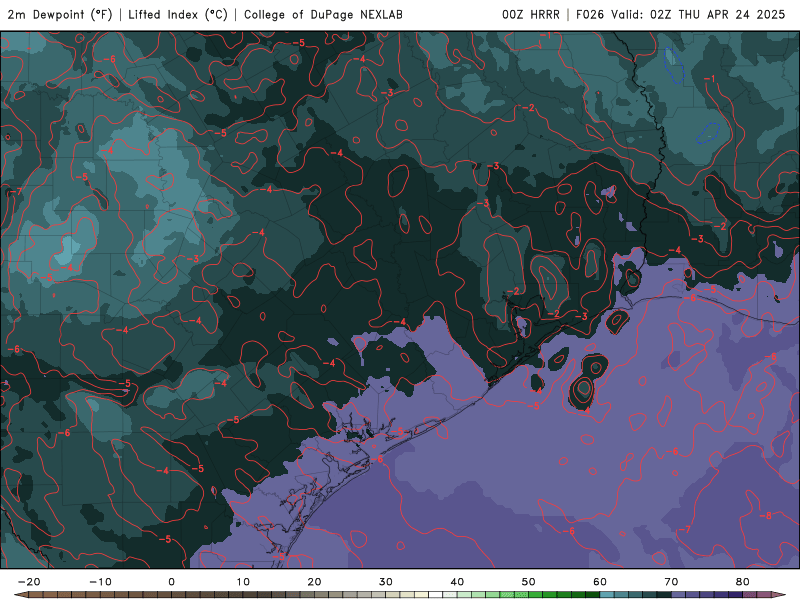The width and height of the screenshot is (800, 600).
Task: Click the "College of DuPage NEXLAB" label
Action: pyautogui.click(x=323, y=15)
